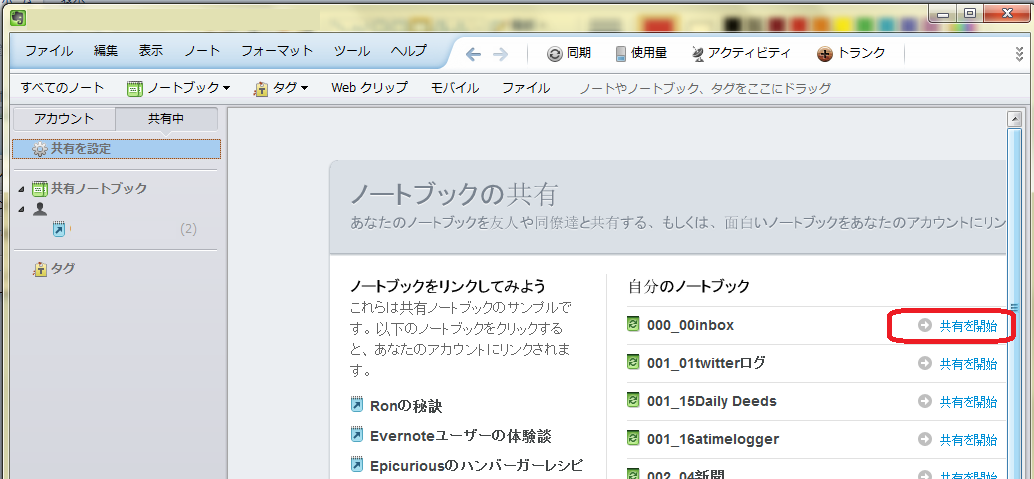
Task: Click the 同期 sync icon
Action: pyautogui.click(x=555, y=54)
